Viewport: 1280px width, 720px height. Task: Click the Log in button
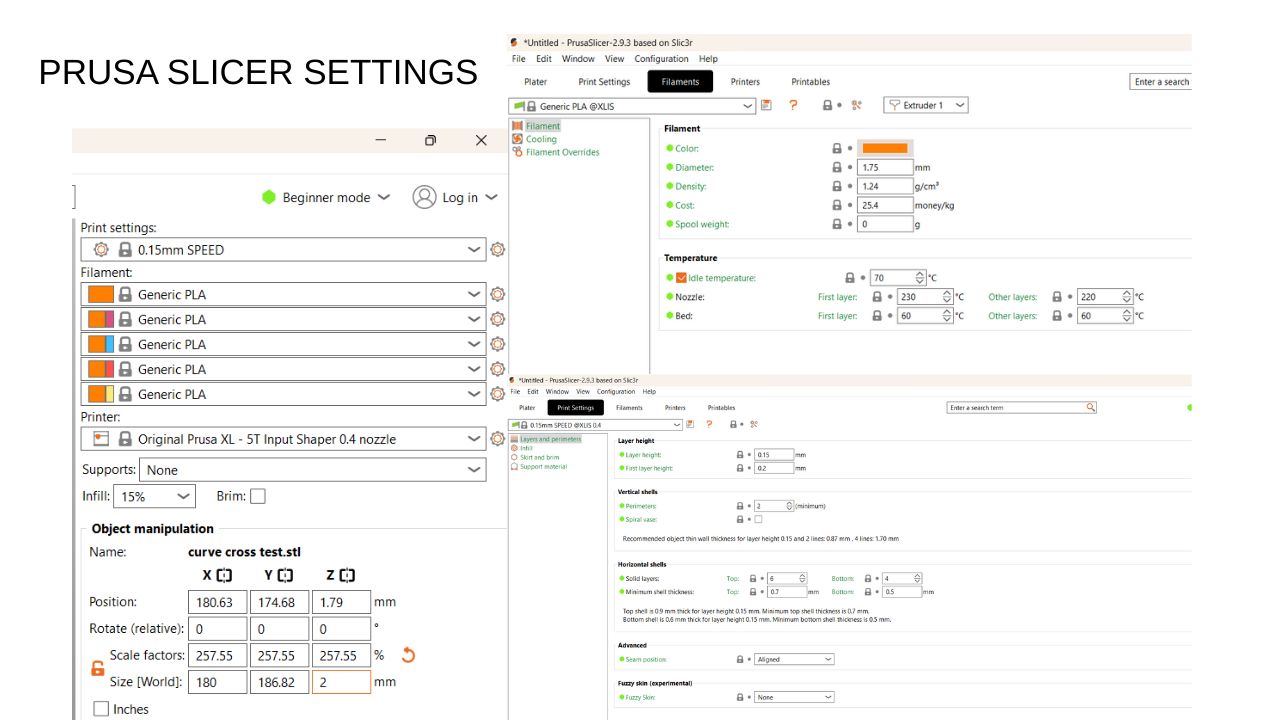455,198
